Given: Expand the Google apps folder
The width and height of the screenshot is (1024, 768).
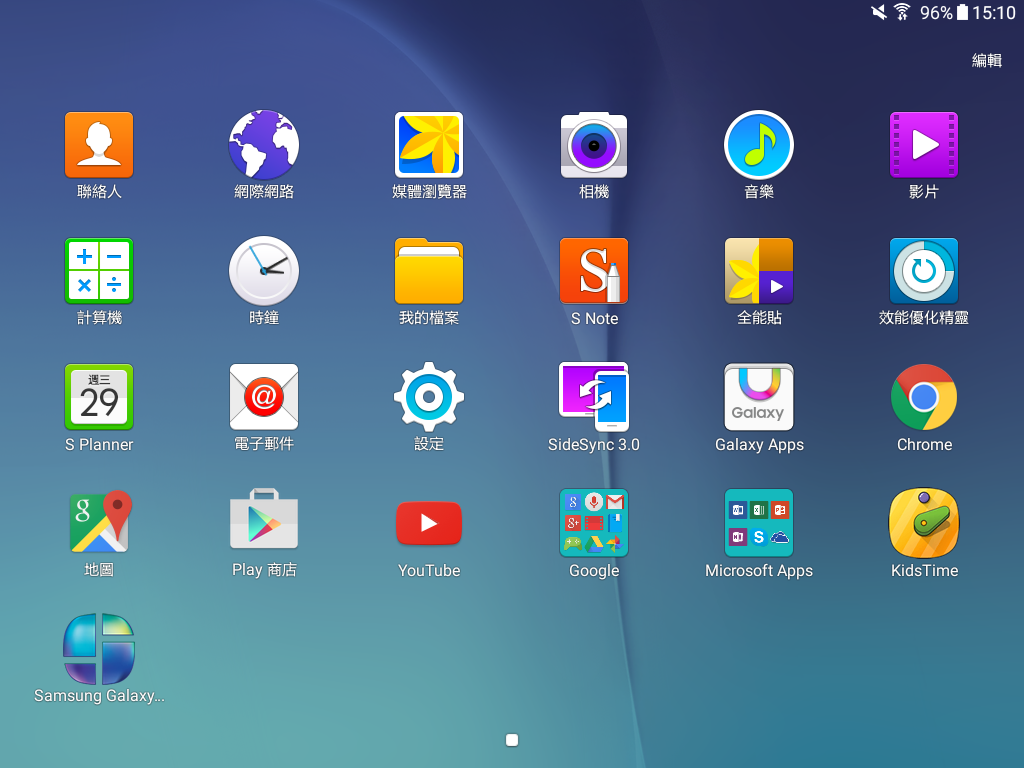Looking at the screenshot, I should coord(594,523).
